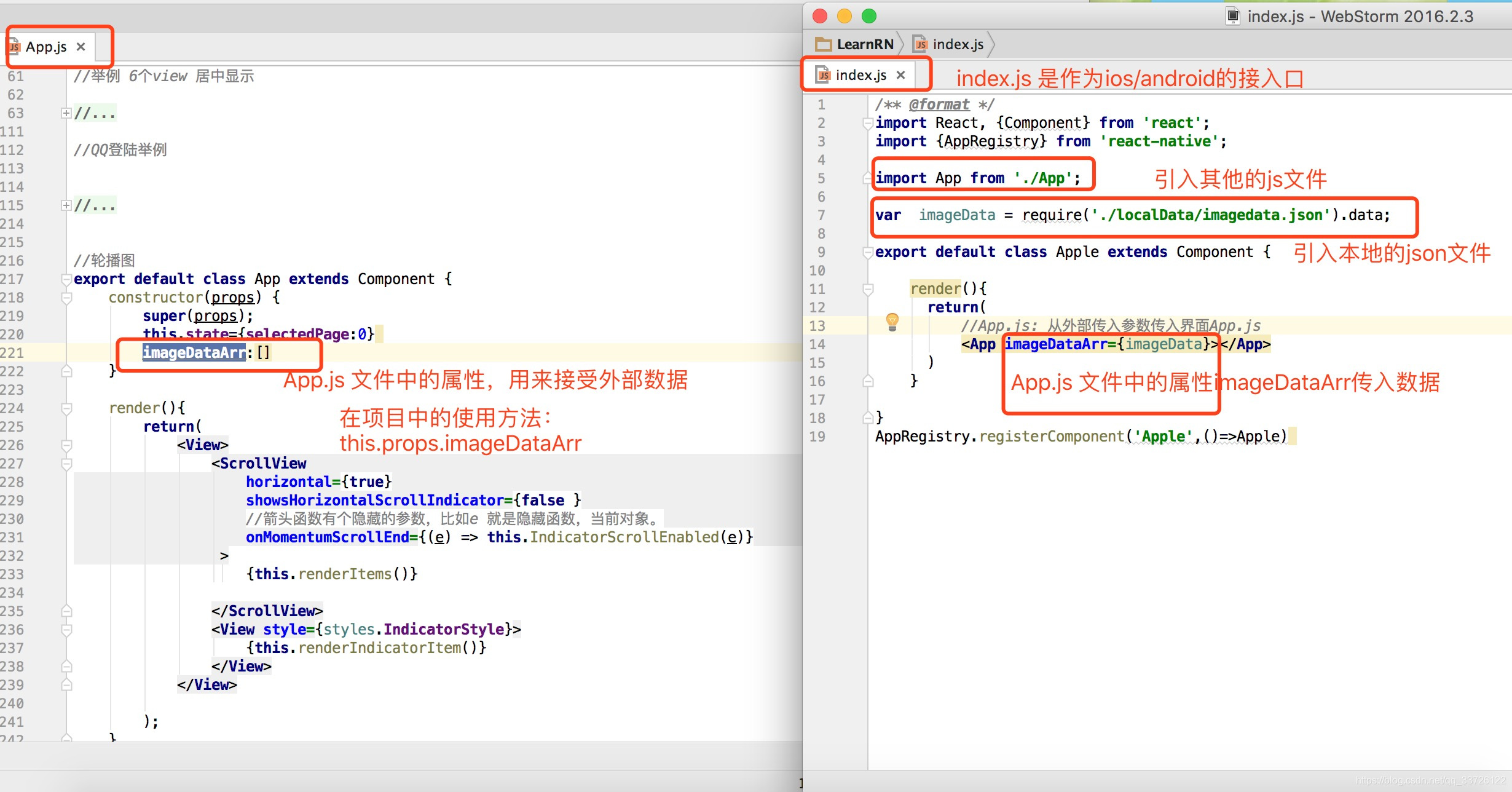
Task: Collapse the App class at line 217
Action: point(66,279)
